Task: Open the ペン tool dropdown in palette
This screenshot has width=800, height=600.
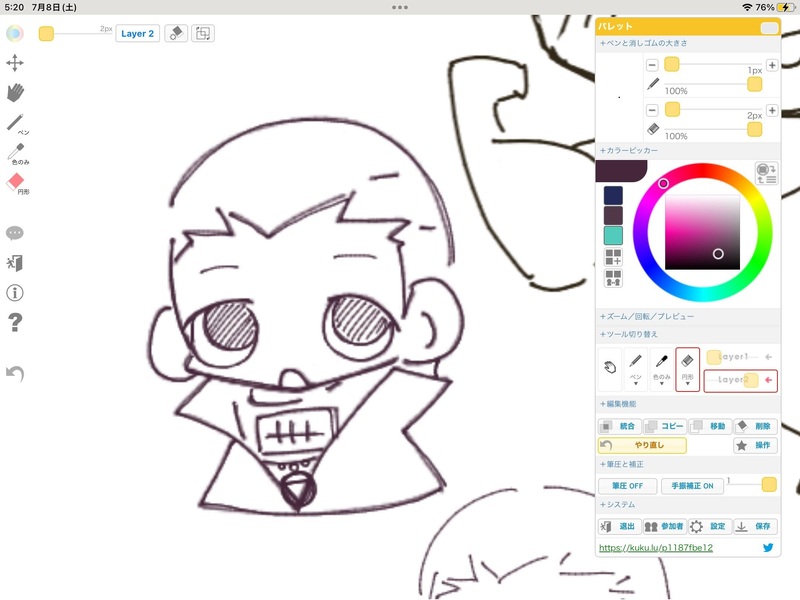Action: point(635,370)
